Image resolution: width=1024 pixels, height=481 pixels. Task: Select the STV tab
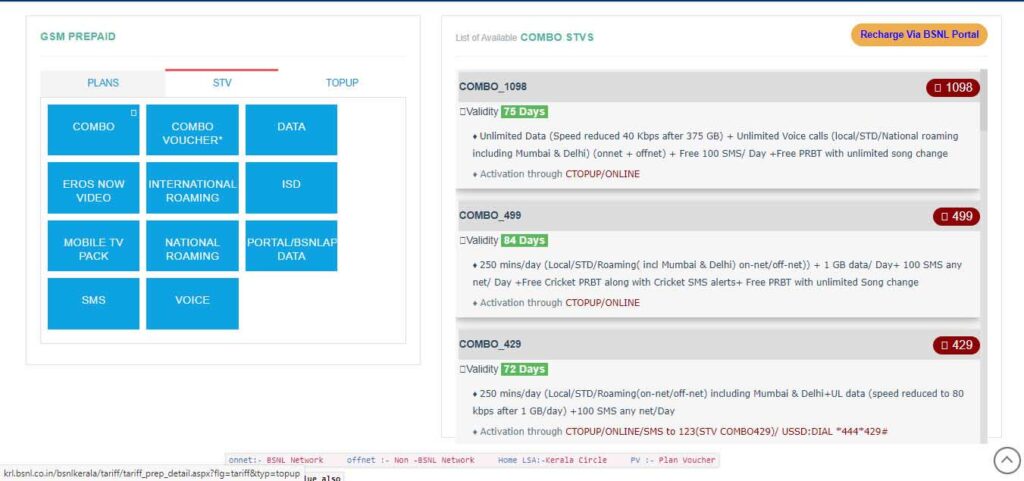[x=222, y=83]
